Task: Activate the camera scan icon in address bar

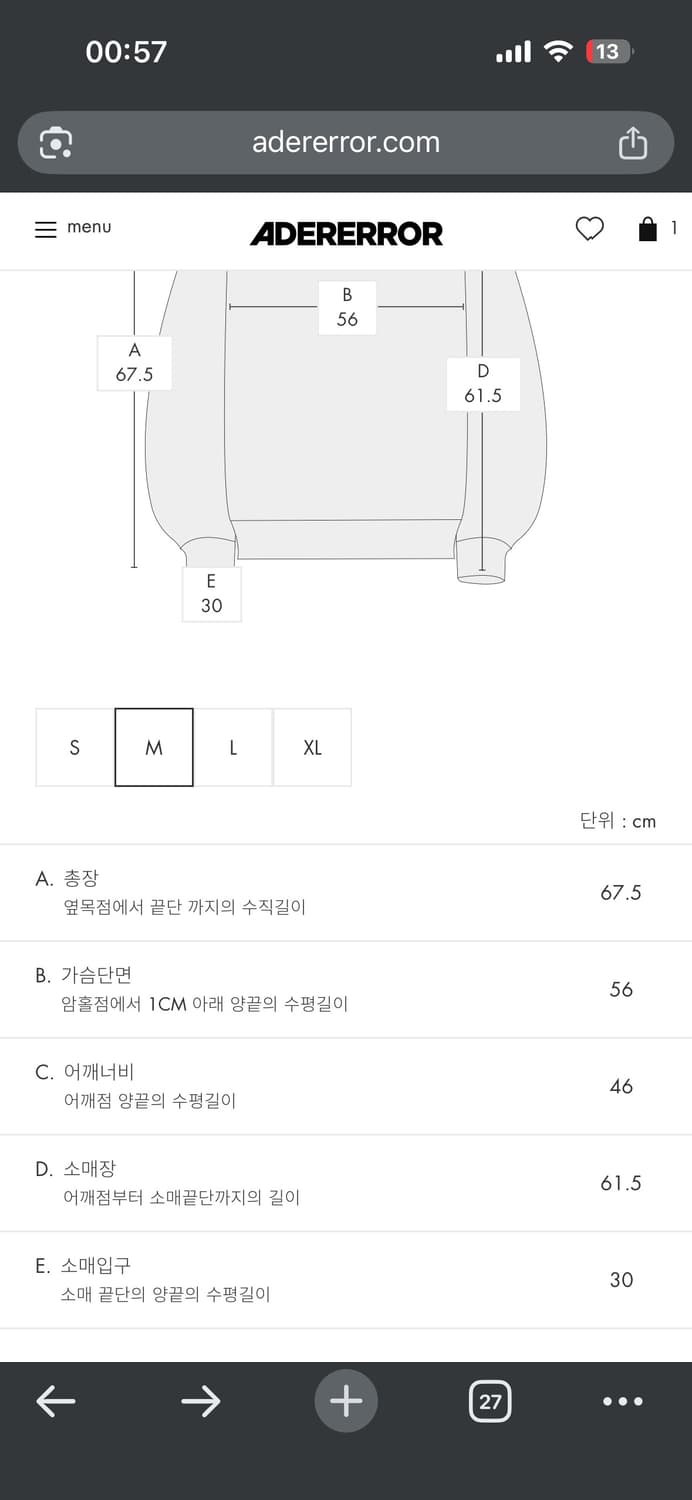Action: [57, 142]
